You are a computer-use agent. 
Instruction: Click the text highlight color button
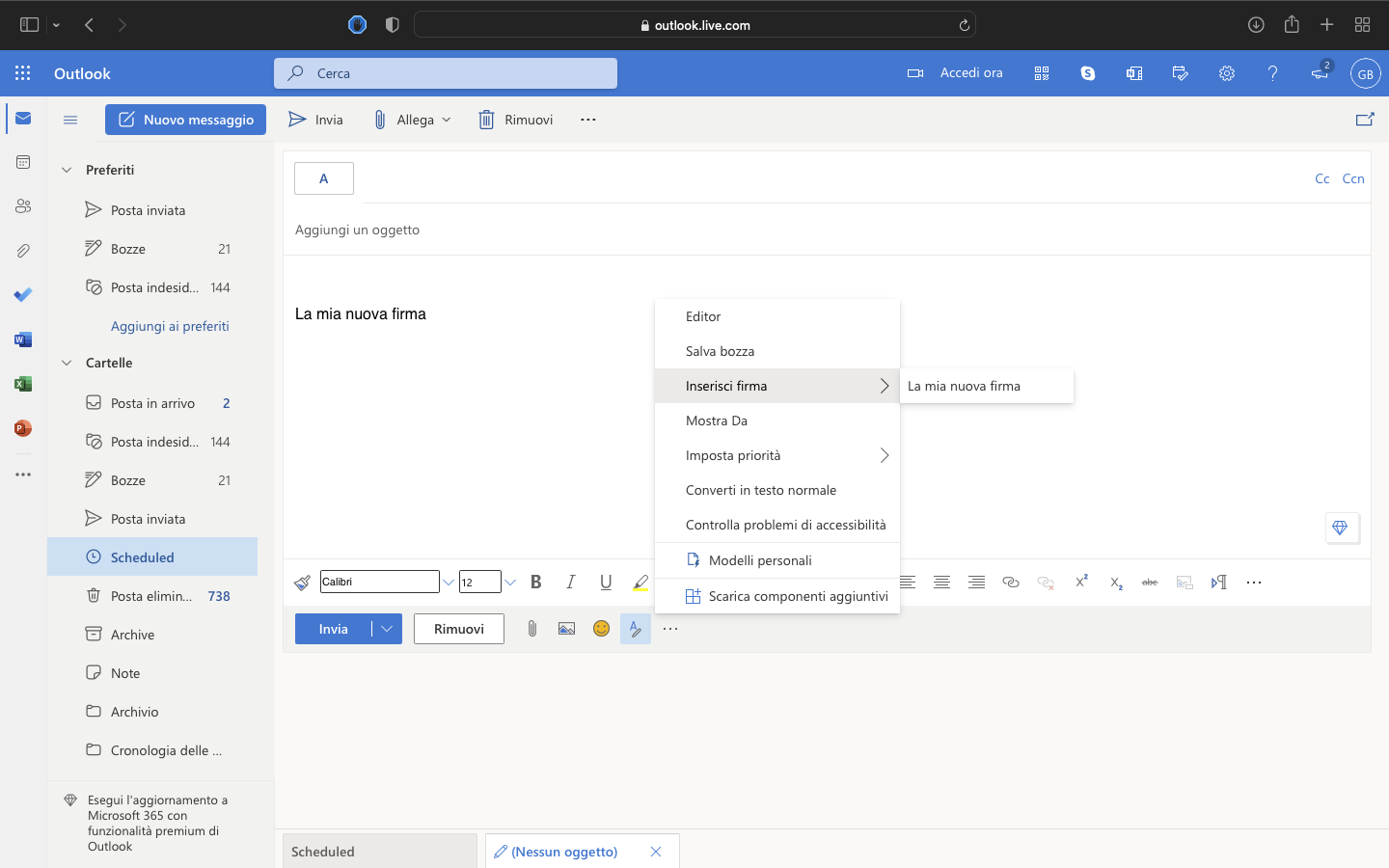(x=640, y=583)
